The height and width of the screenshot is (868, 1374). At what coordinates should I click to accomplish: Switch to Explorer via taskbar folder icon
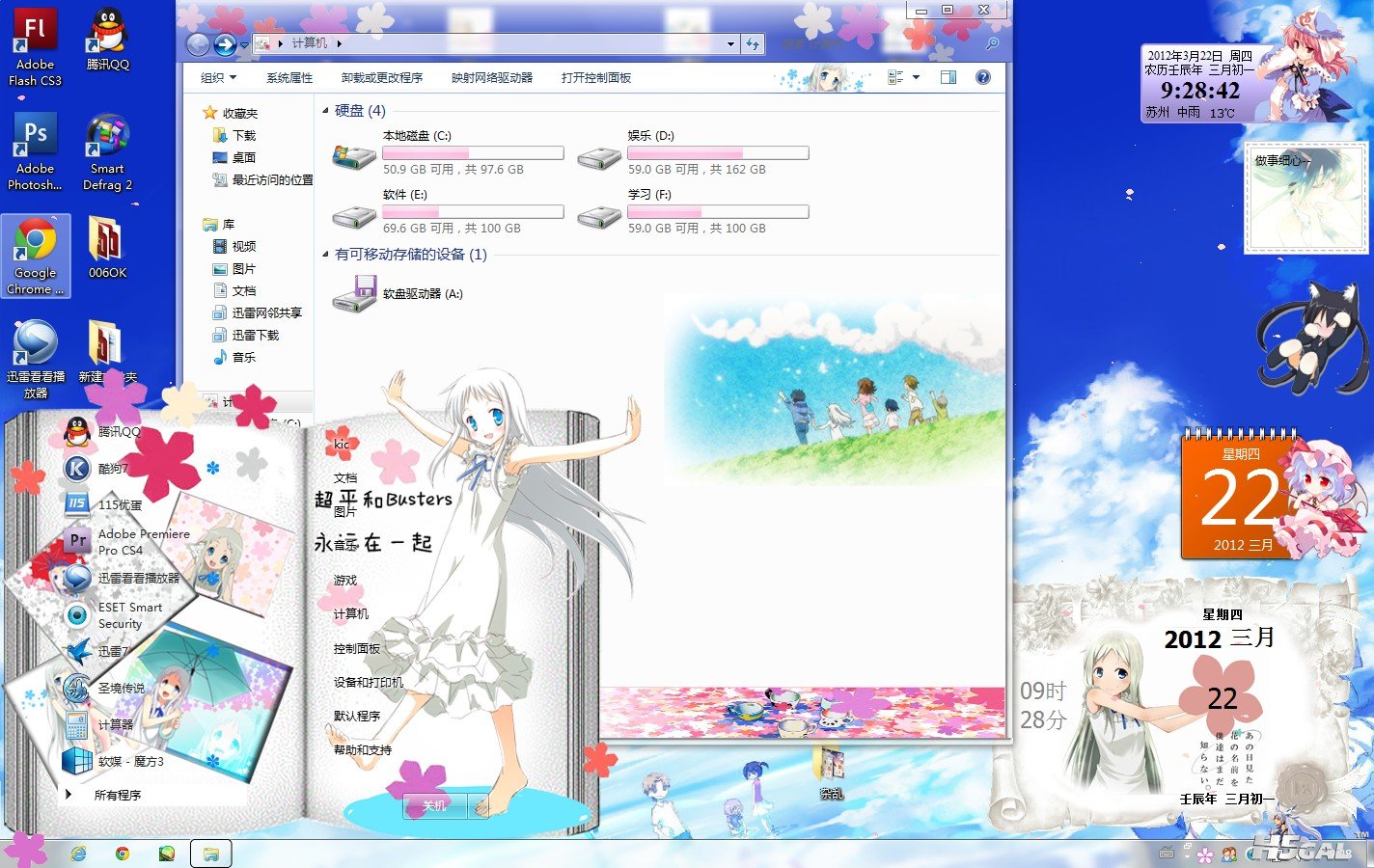point(210,854)
